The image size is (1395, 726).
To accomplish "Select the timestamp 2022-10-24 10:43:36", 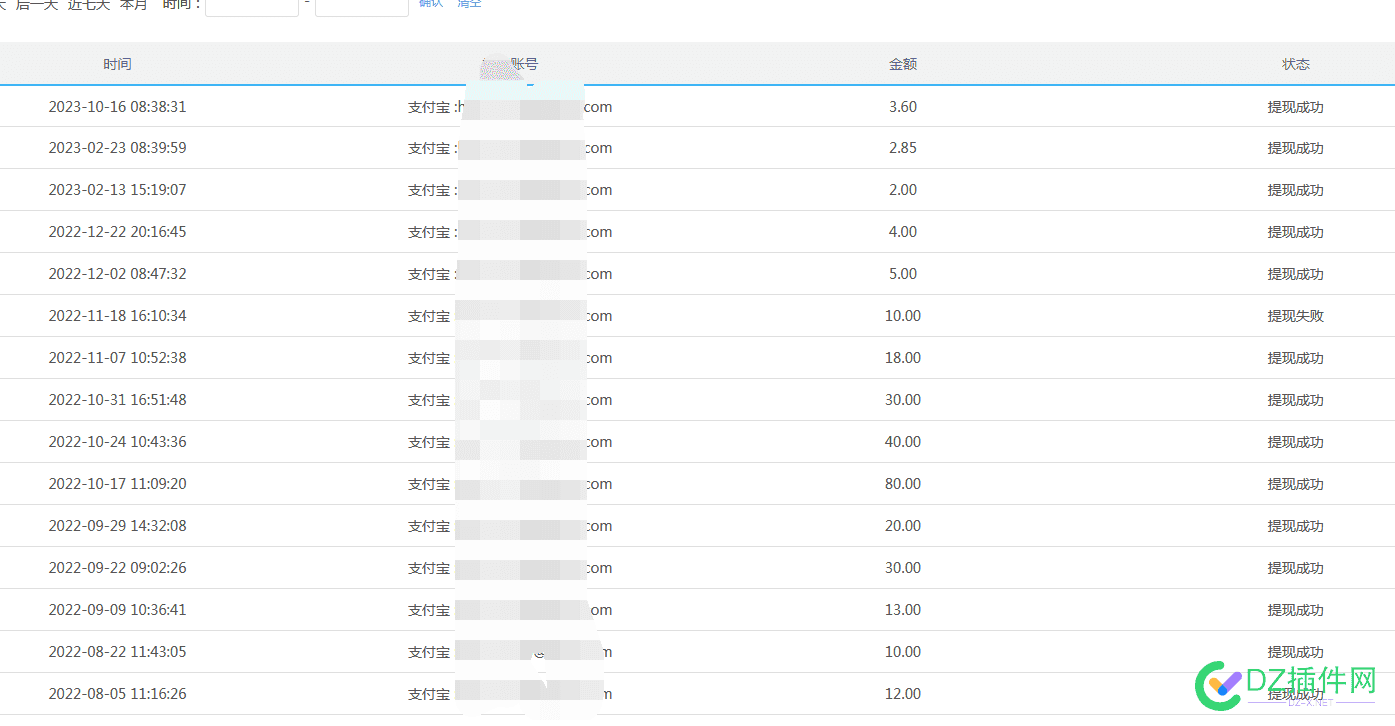I will pyautogui.click(x=117, y=442).
